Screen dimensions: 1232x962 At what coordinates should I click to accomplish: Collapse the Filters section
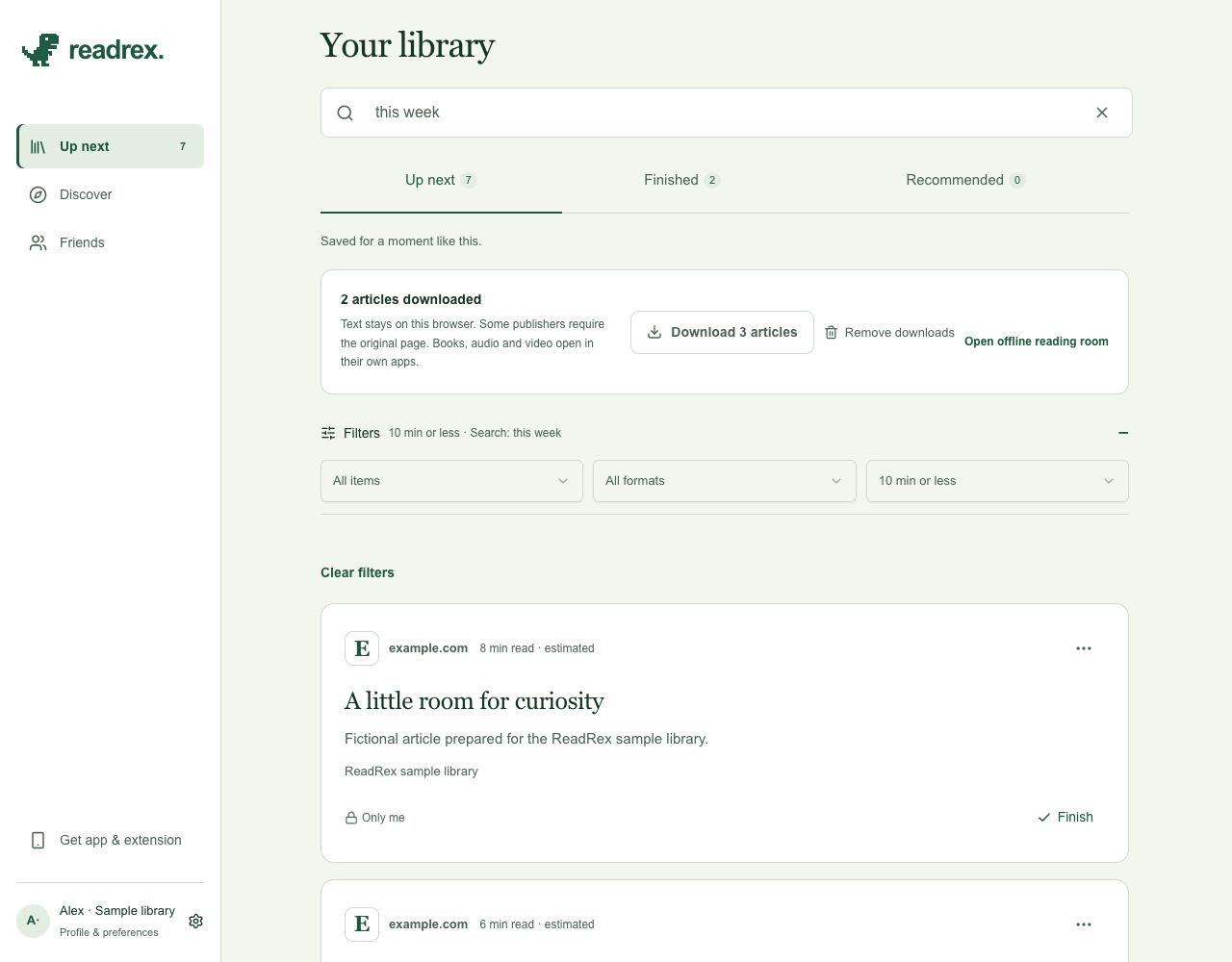click(1123, 433)
